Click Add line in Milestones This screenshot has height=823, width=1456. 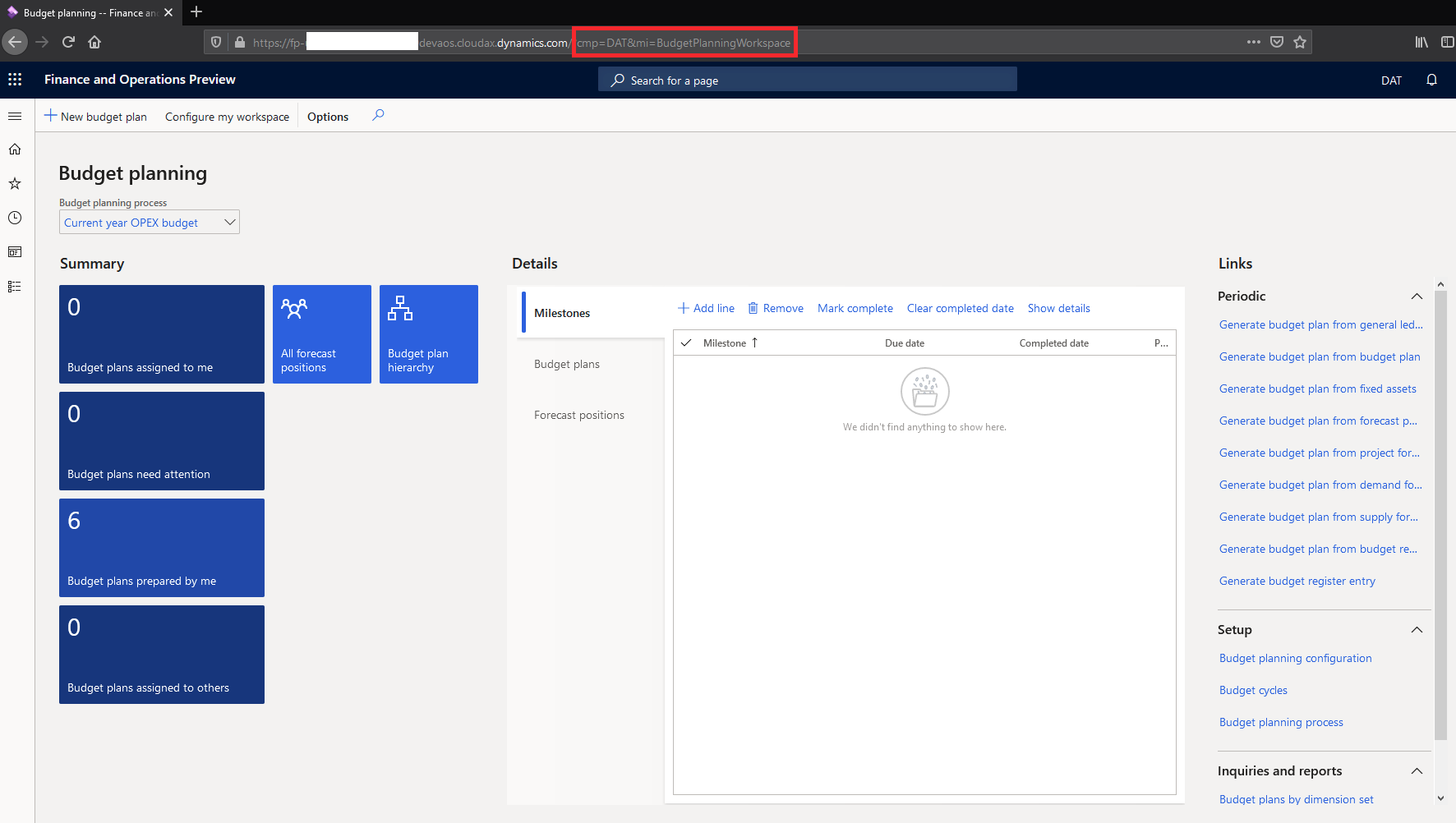(706, 308)
